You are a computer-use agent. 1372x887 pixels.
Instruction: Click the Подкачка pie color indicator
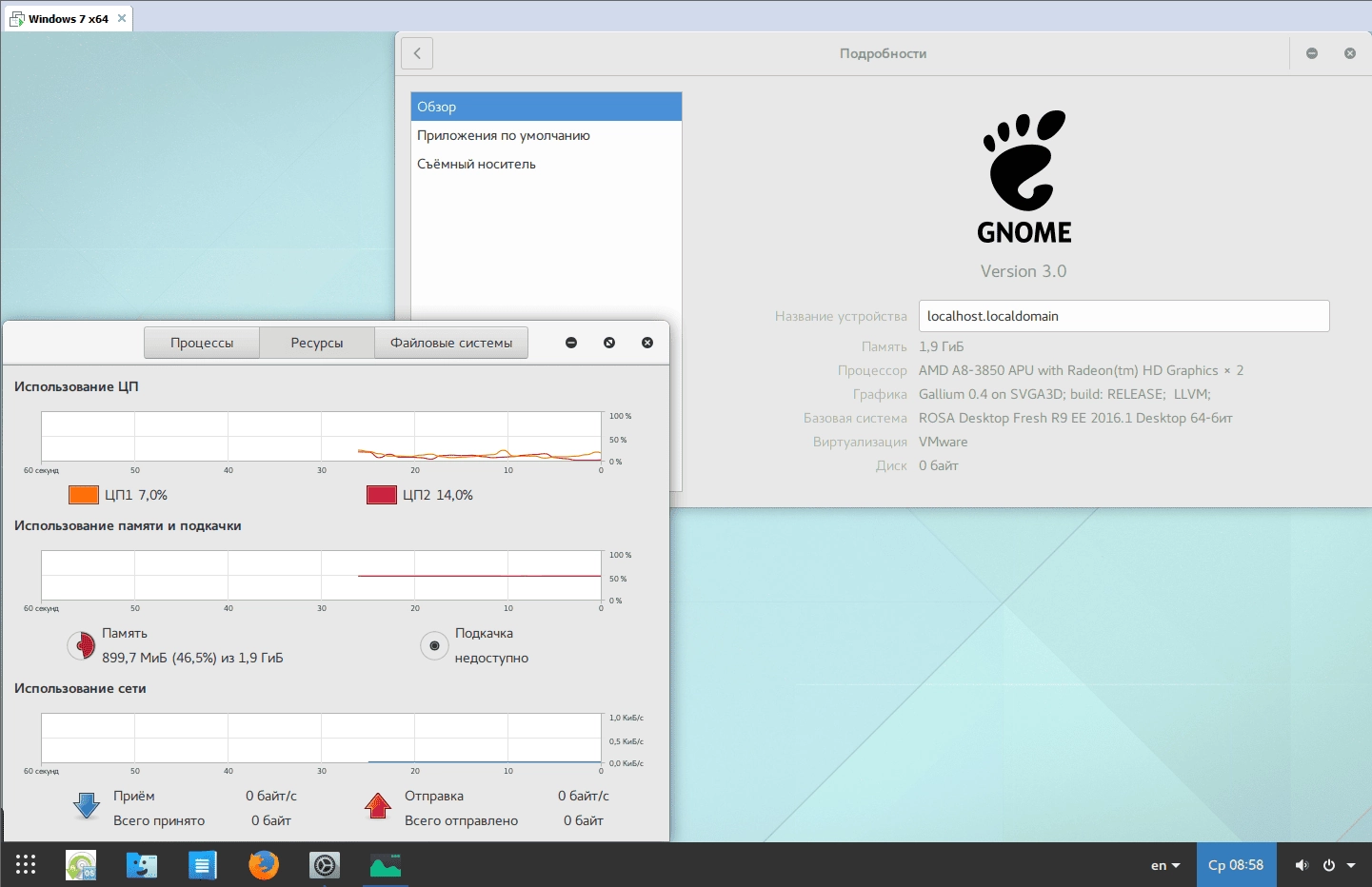coord(434,645)
